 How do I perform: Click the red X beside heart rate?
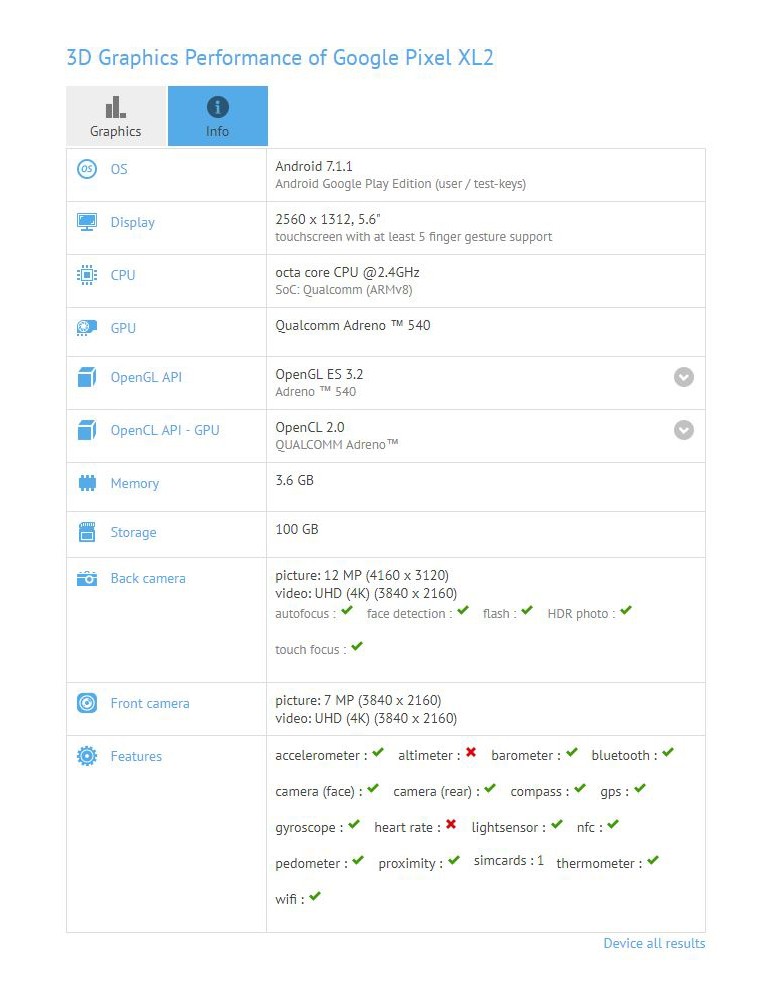(x=451, y=824)
